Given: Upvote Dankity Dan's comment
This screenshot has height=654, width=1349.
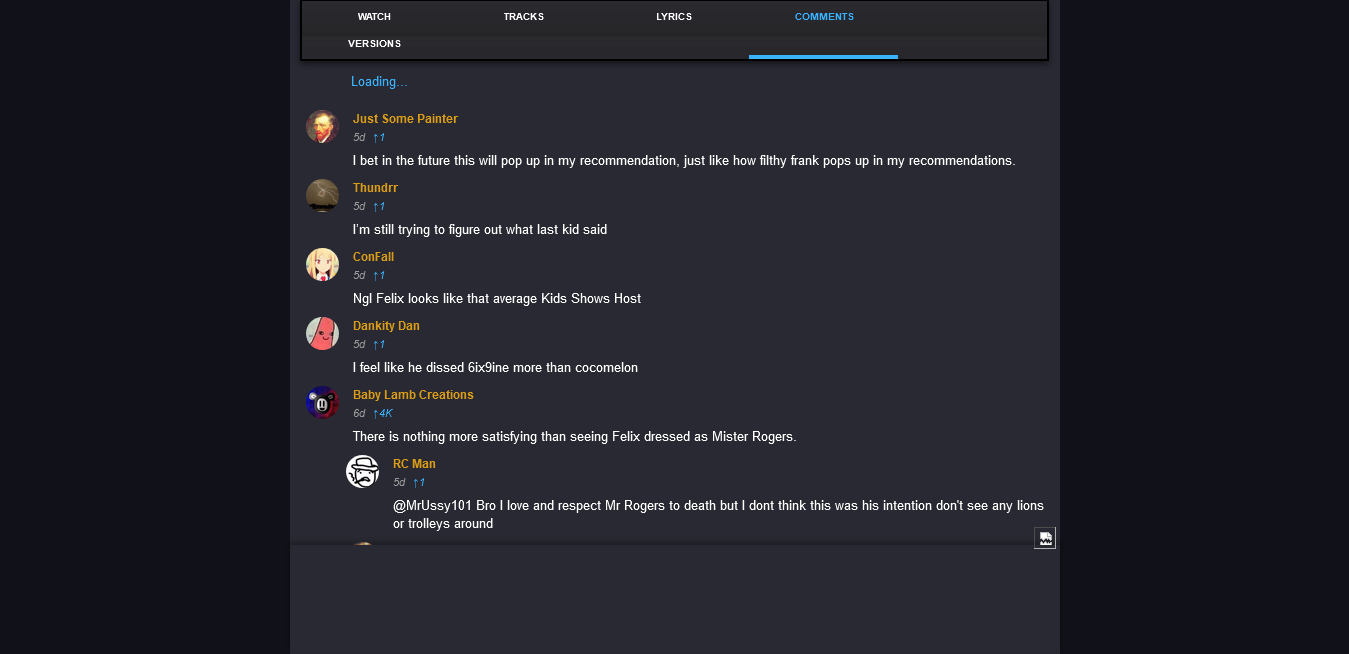Looking at the screenshot, I should click(x=379, y=344).
